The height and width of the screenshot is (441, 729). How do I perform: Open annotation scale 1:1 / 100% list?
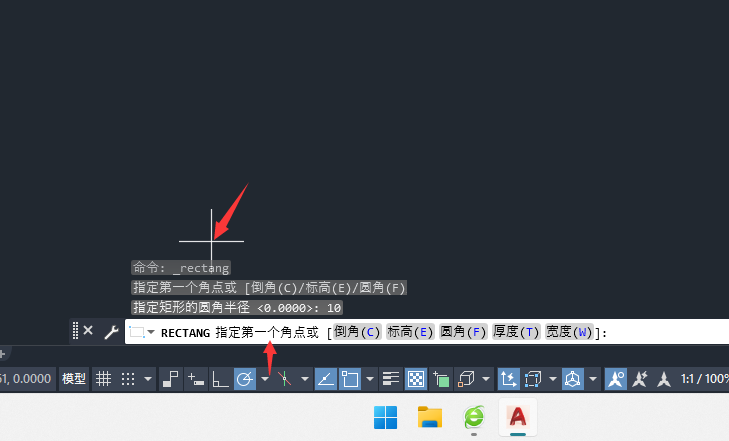704,379
